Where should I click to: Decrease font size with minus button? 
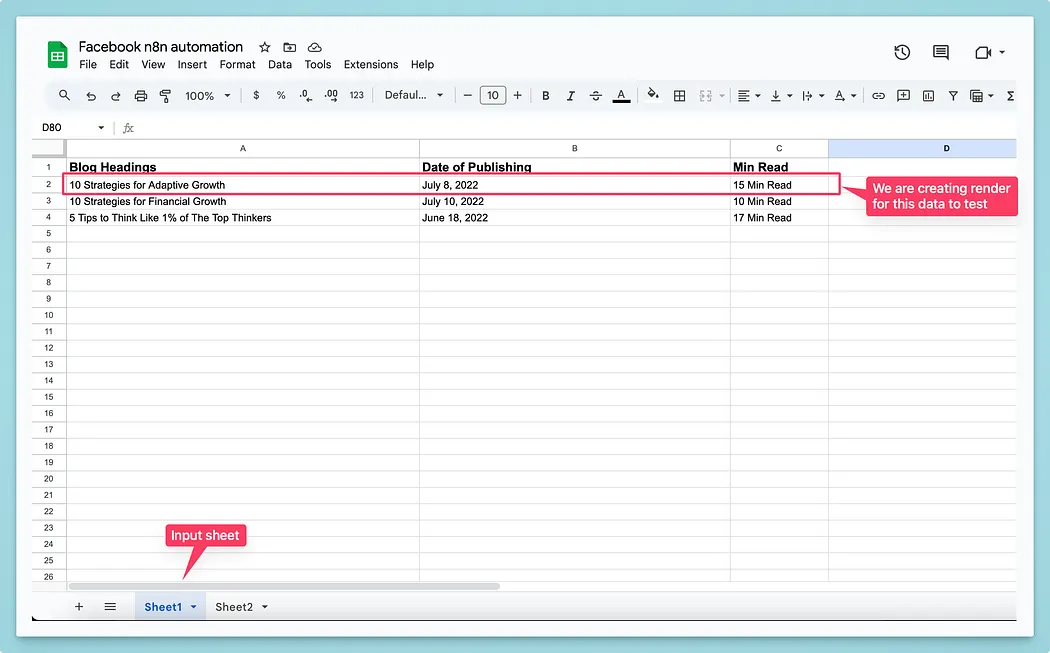[467, 96]
